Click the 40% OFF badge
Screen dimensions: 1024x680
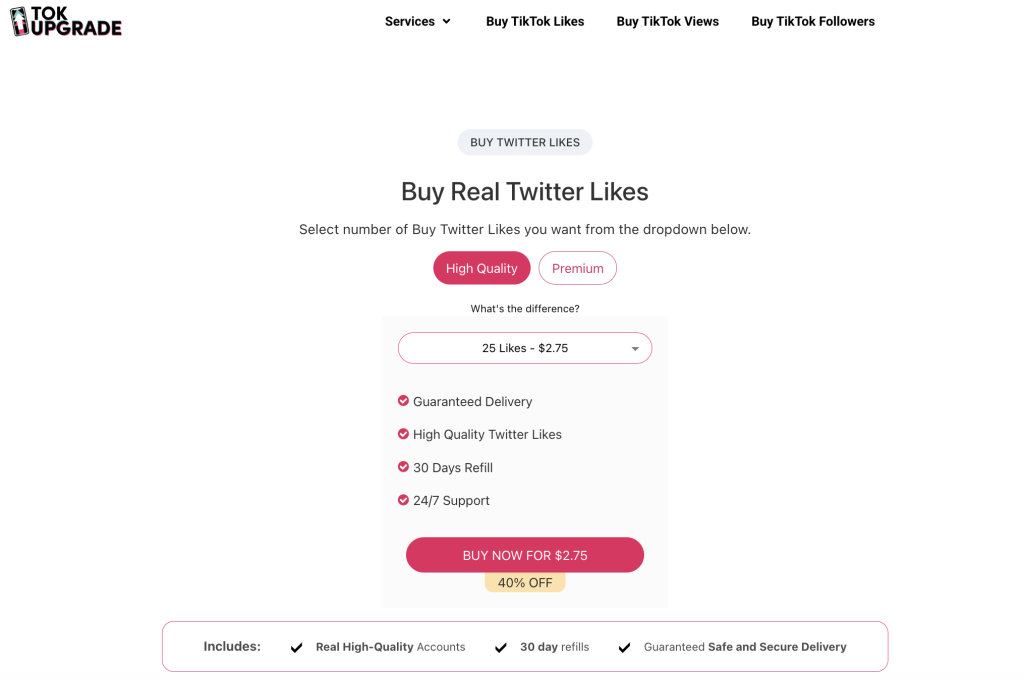pyautogui.click(x=524, y=583)
